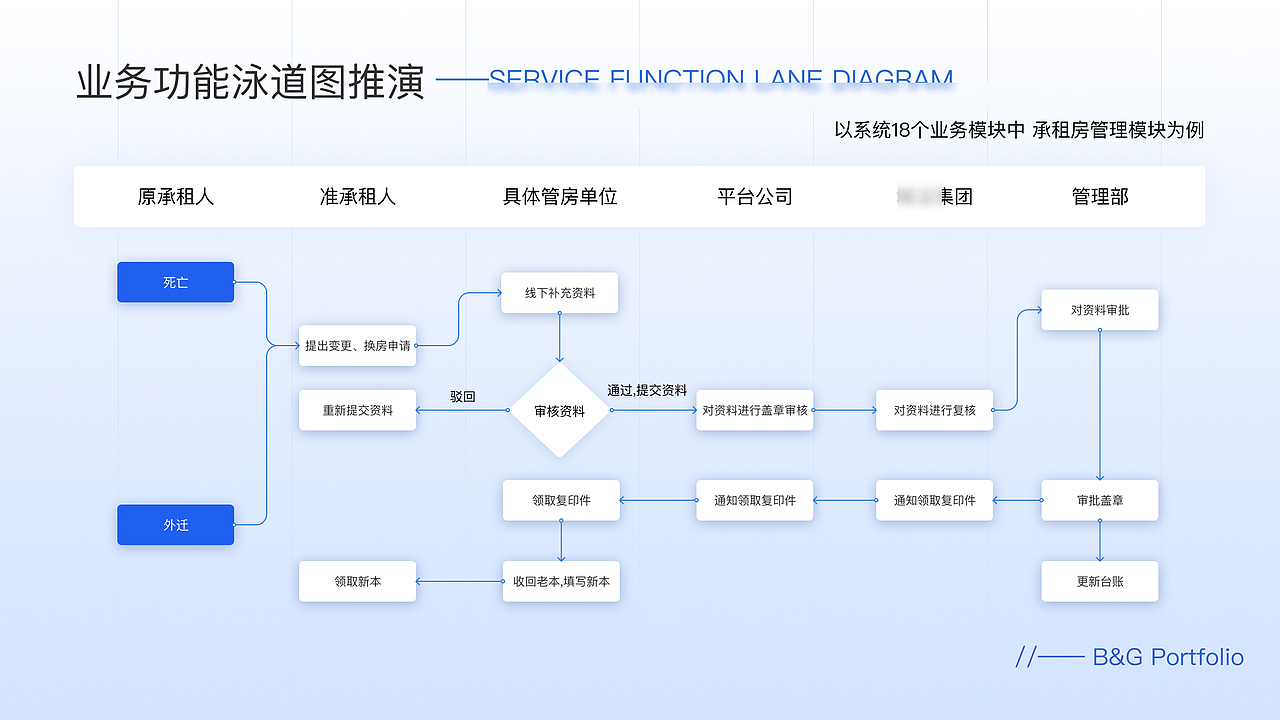
Task: Click the 通过,提交资料 arrow label
Action: [x=647, y=390]
